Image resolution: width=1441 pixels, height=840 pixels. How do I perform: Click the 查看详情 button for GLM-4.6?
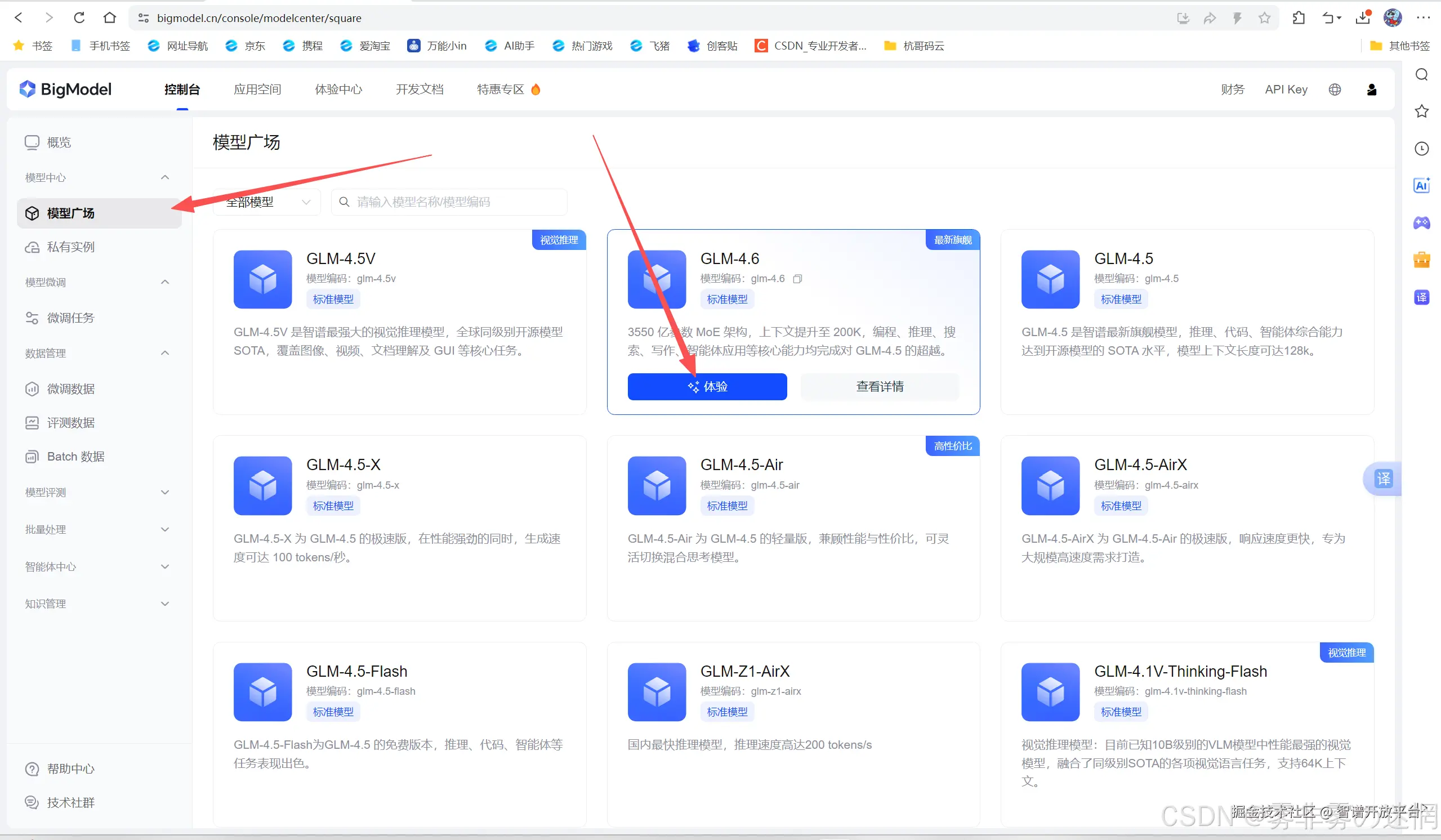880,387
